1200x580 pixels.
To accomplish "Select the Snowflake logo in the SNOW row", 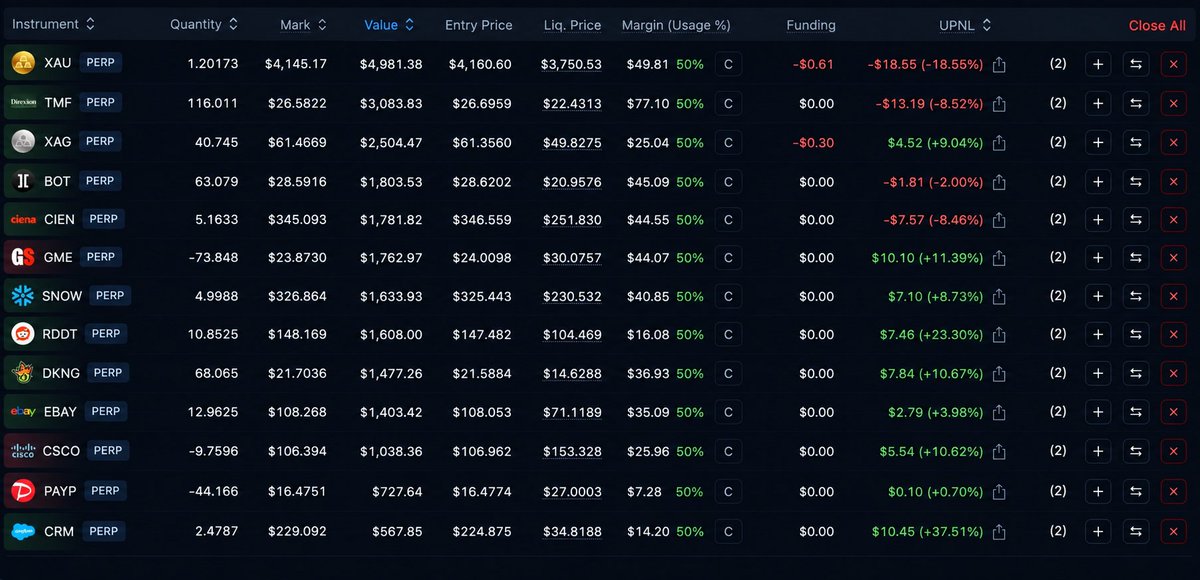I will coord(23,296).
